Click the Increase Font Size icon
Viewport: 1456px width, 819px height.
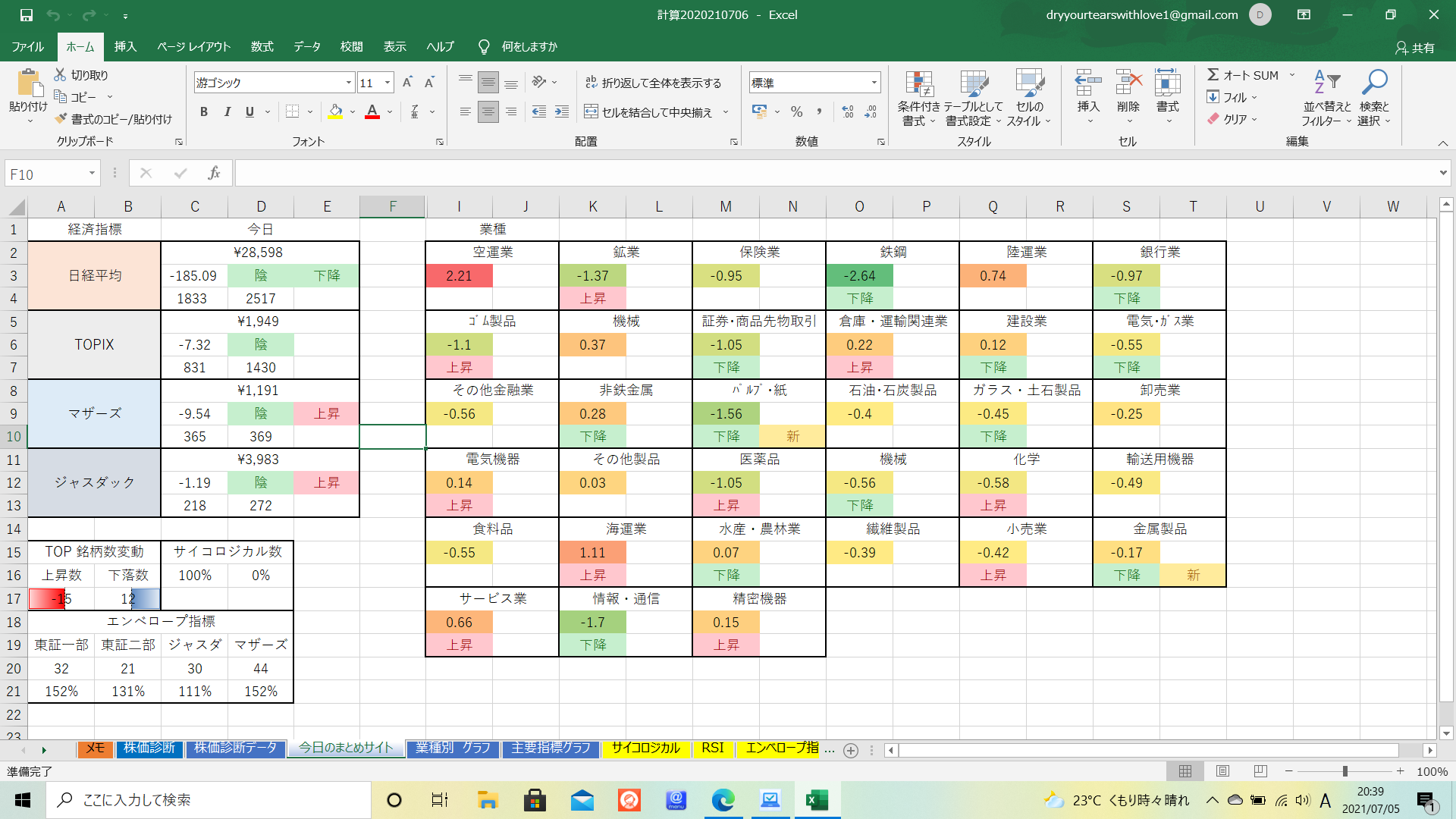[x=407, y=83]
